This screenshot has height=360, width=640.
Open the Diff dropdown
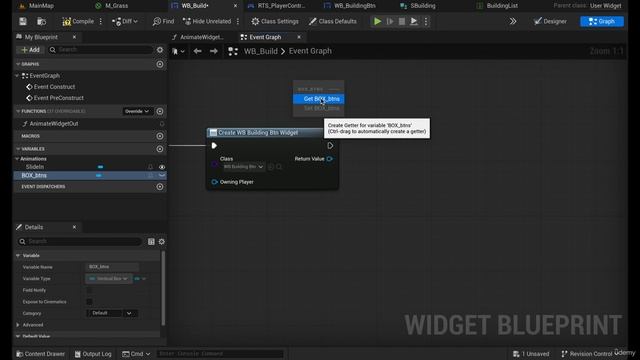click(125, 21)
